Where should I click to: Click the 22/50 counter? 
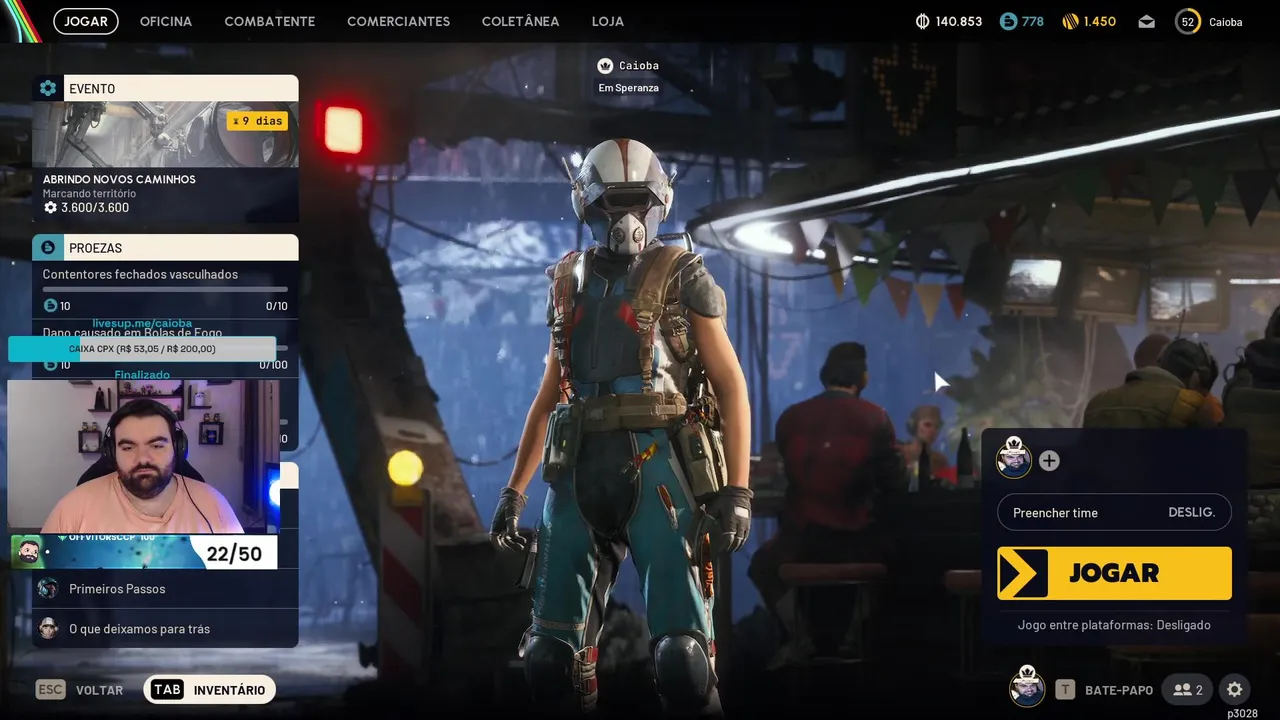(x=234, y=553)
